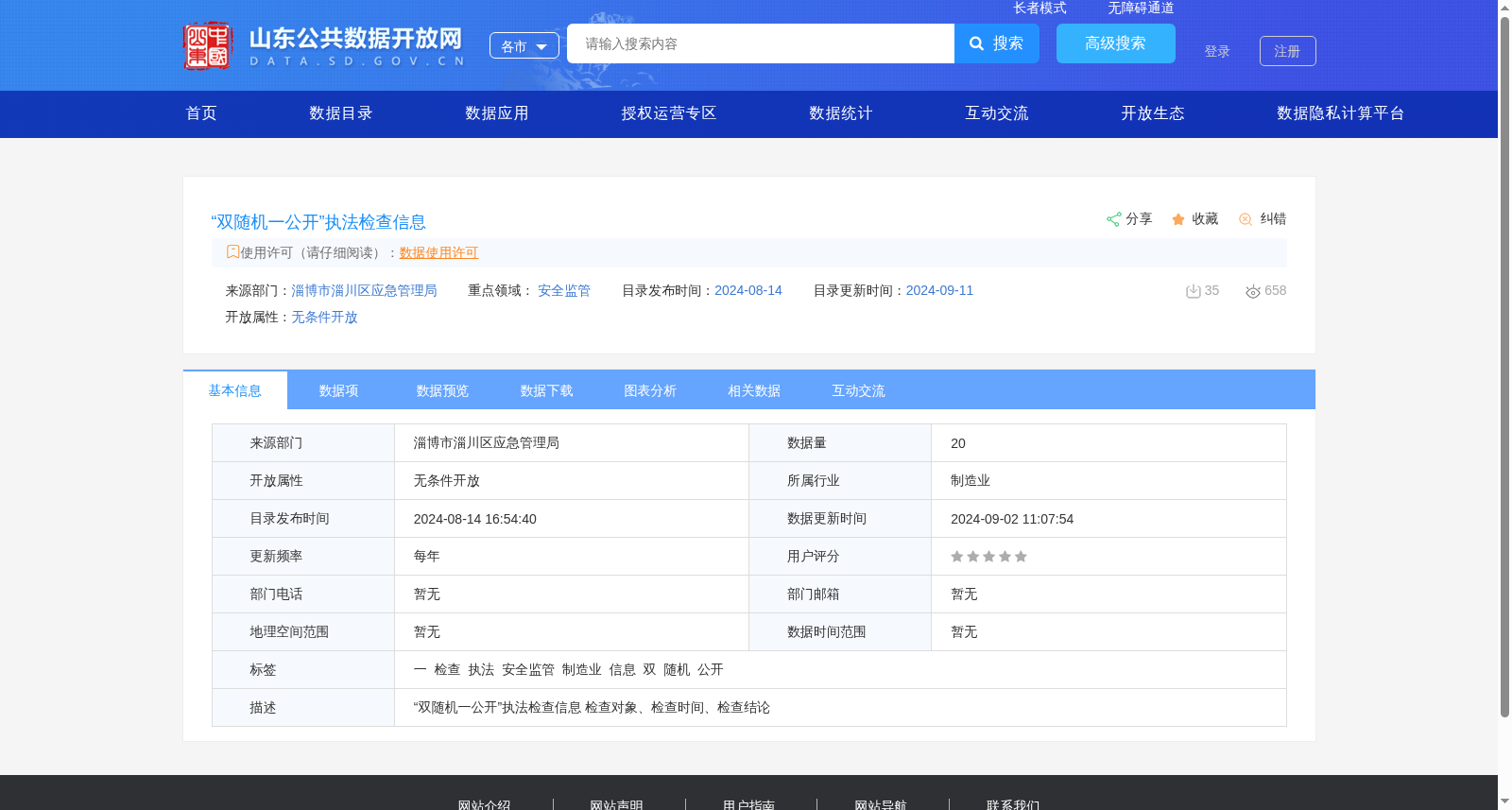The height and width of the screenshot is (810, 1512).
Task: Click the error-report icon next to 纠错
Action: (x=1246, y=219)
